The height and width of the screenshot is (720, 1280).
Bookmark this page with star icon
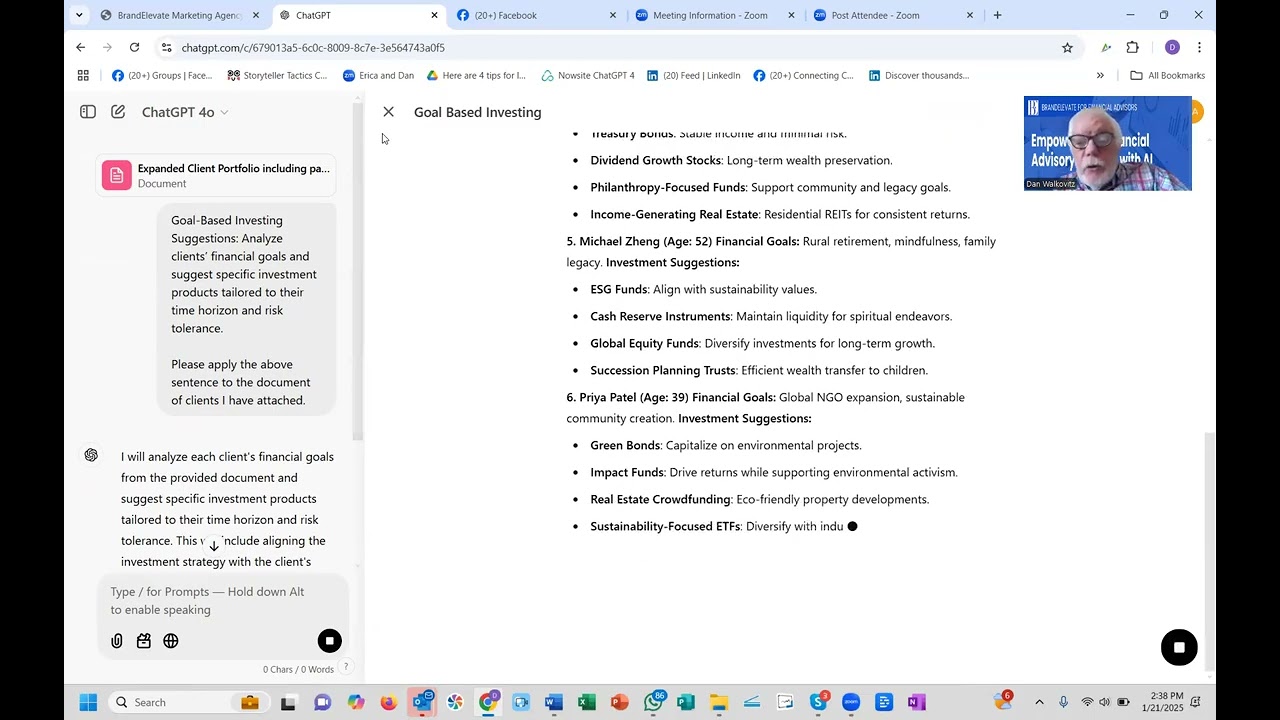[1067, 47]
